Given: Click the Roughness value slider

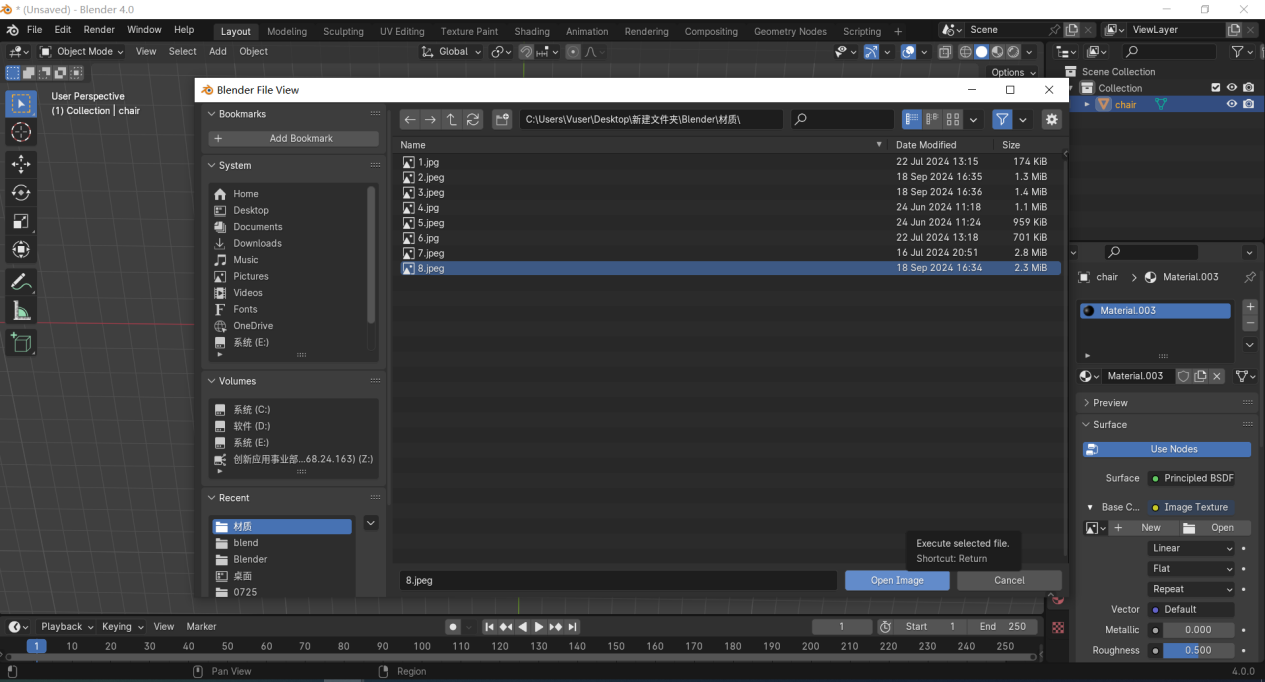Looking at the screenshot, I should (1198, 650).
